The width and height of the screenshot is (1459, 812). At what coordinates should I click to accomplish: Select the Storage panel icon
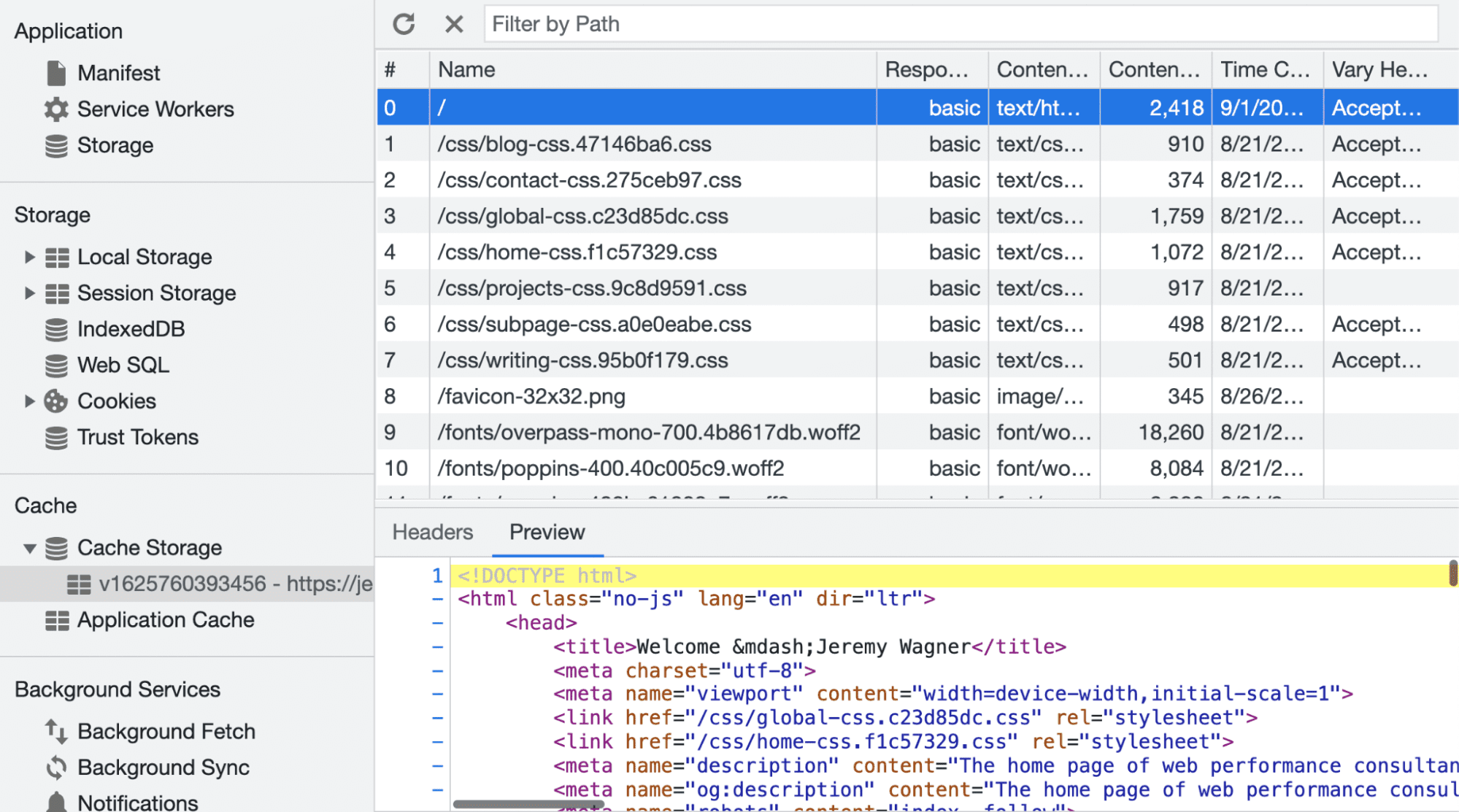coord(57,145)
